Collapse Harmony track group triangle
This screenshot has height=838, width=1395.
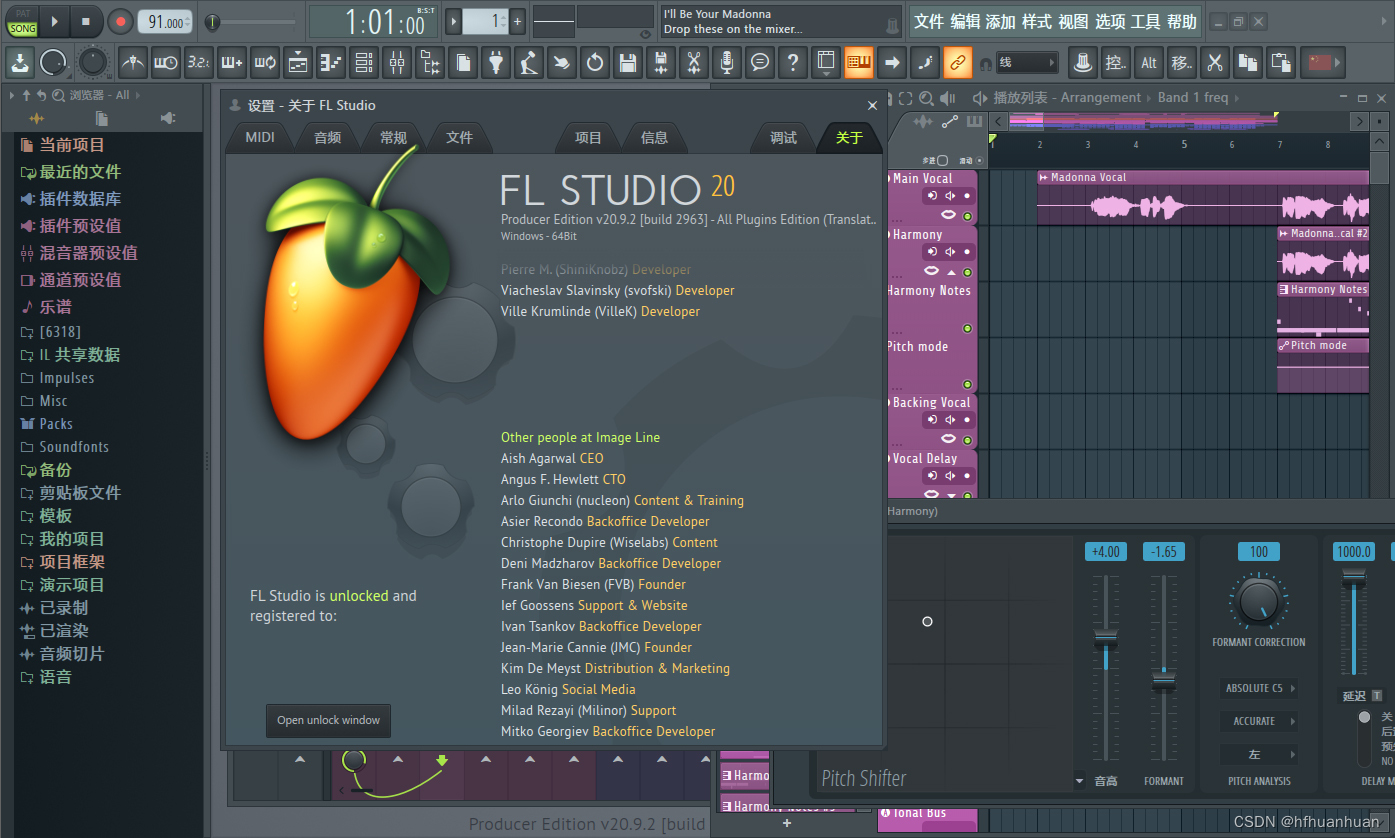click(952, 272)
